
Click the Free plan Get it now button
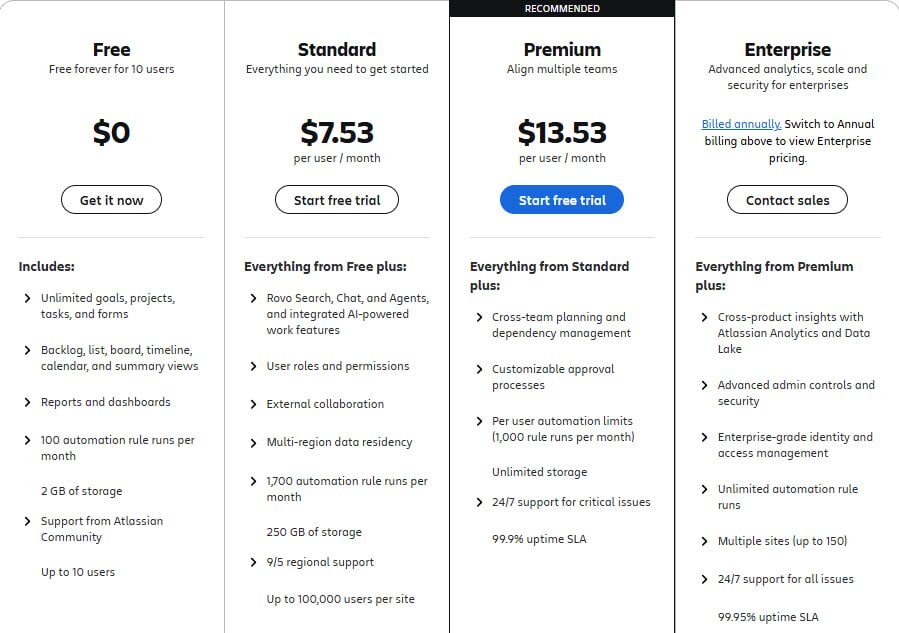[111, 200]
